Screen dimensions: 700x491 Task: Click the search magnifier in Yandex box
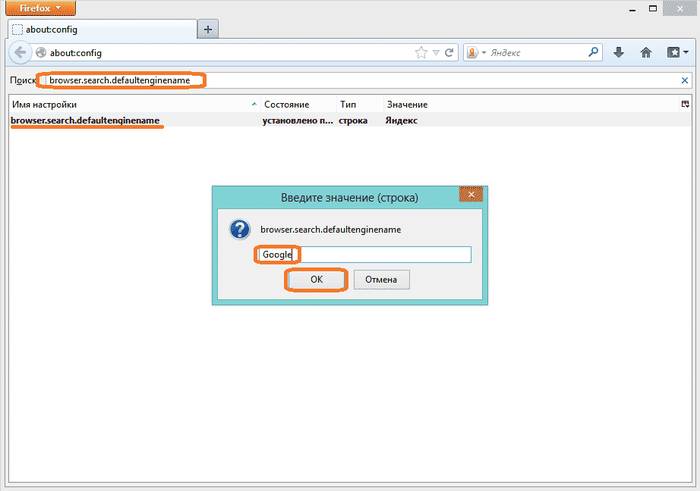pyautogui.click(x=594, y=52)
